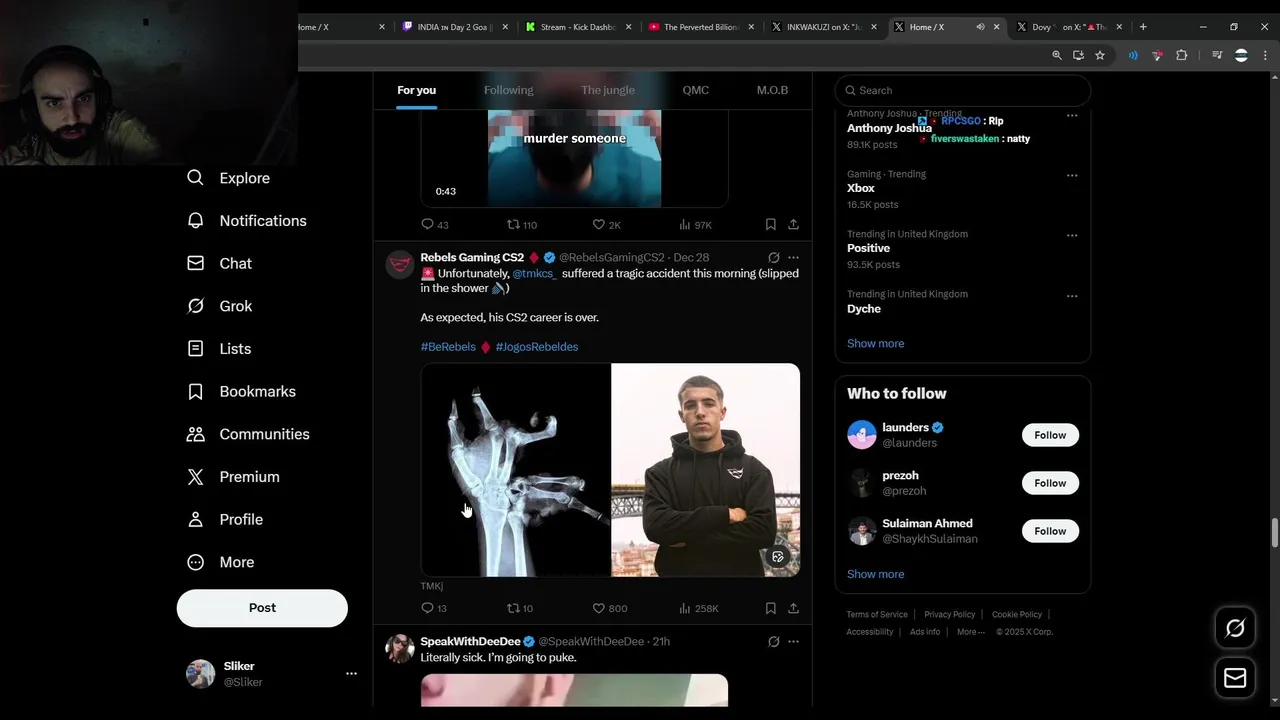The width and height of the screenshot is (1280, 720).
Task: Open more options for Anthony Joshua trend
Action: (1072, 115)
